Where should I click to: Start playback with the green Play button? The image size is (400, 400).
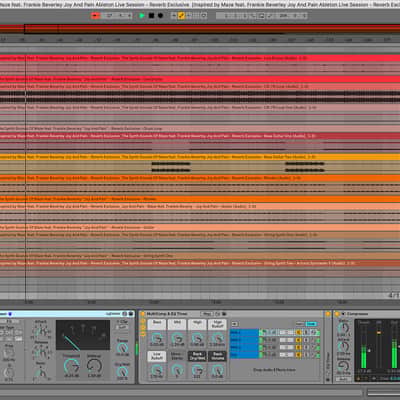point(142,16)
